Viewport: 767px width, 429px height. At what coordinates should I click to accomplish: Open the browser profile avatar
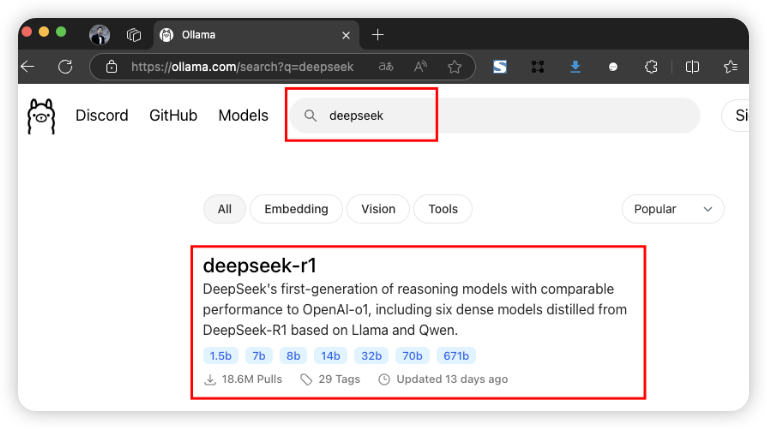point(99,34)
